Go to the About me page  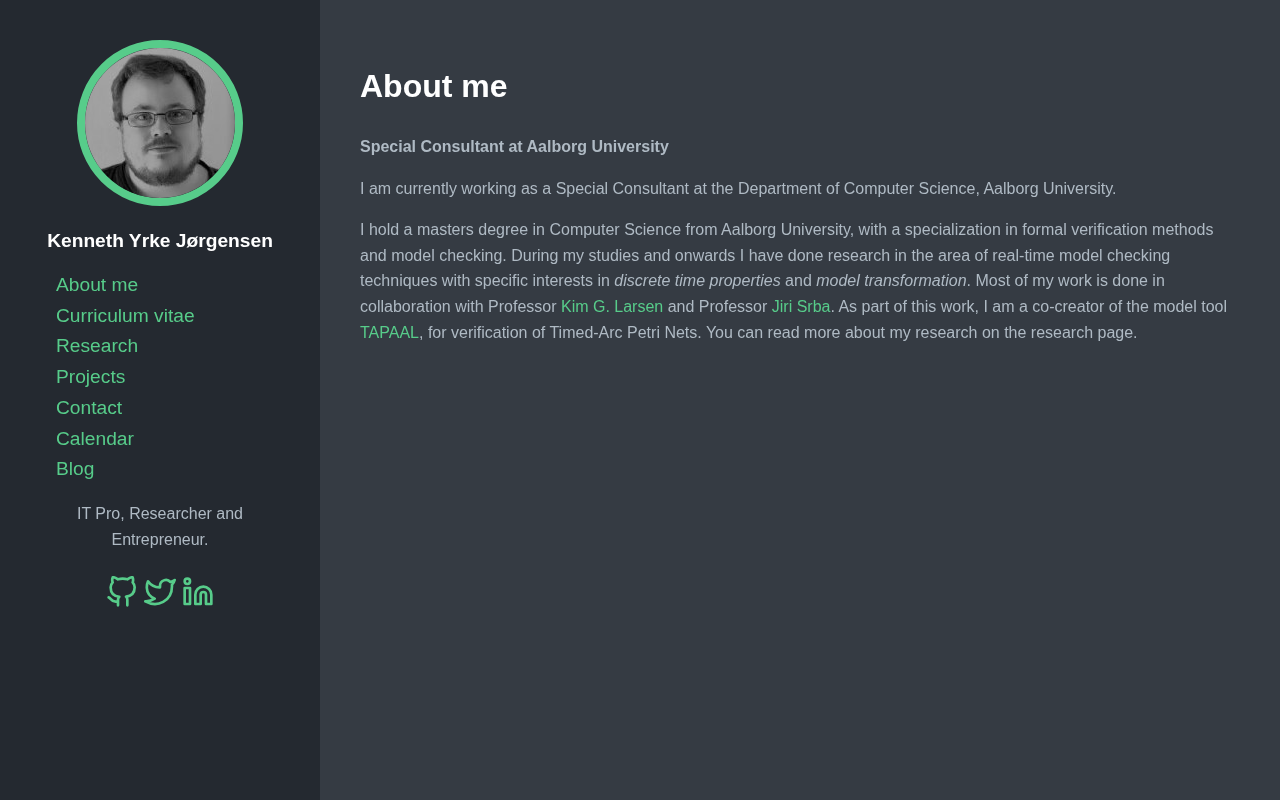coord(97,285)
